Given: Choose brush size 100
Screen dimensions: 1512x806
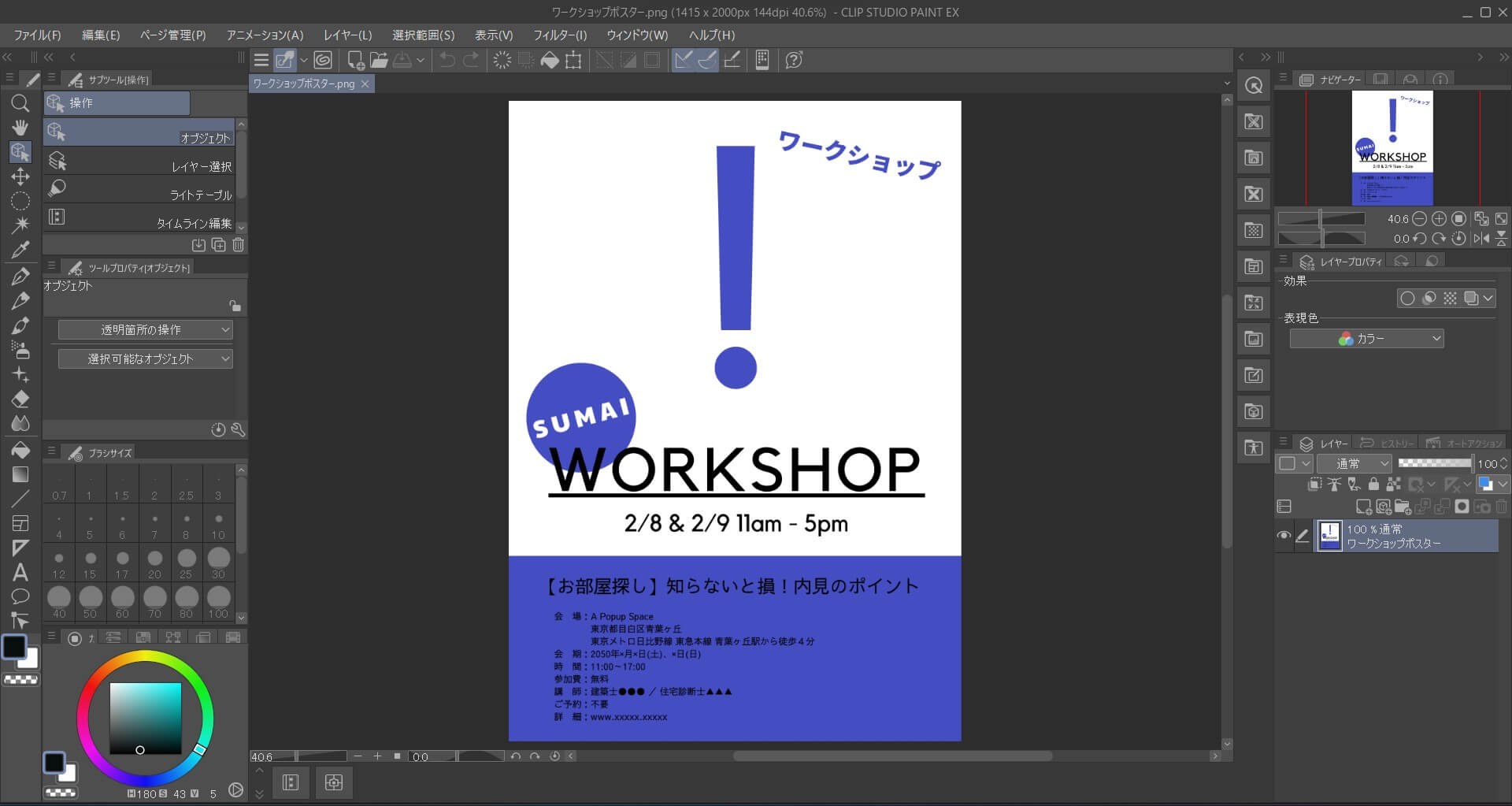Looking at the screenshot, I should pos(218,603).
